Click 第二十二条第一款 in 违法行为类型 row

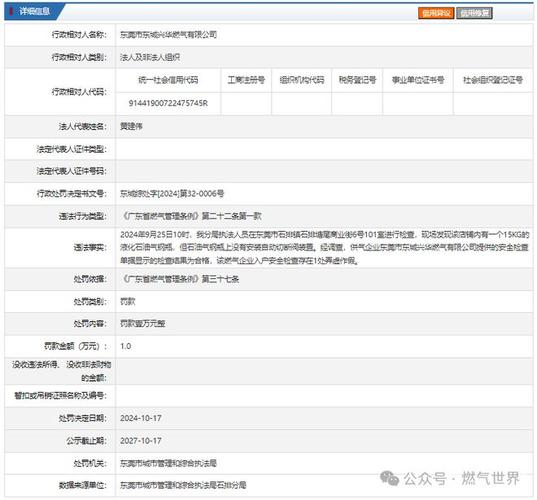pos(232,216)
